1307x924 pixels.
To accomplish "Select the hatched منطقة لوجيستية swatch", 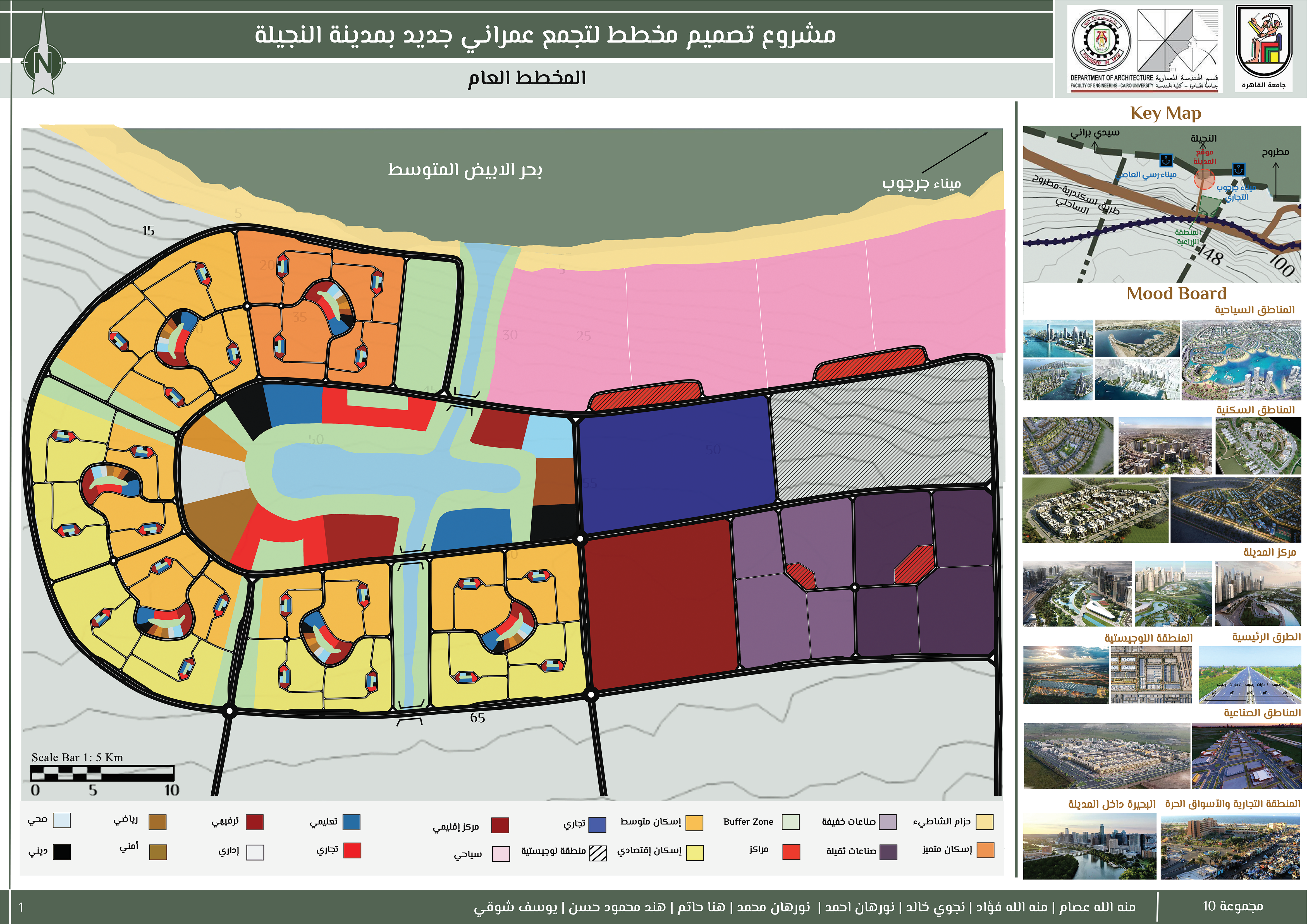I will 598,853.
